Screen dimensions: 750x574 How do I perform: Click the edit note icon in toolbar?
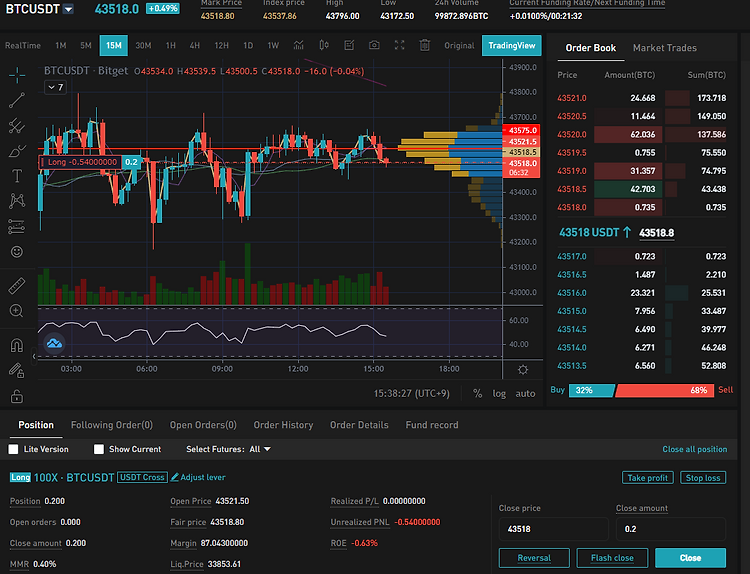tap(349, 45)
